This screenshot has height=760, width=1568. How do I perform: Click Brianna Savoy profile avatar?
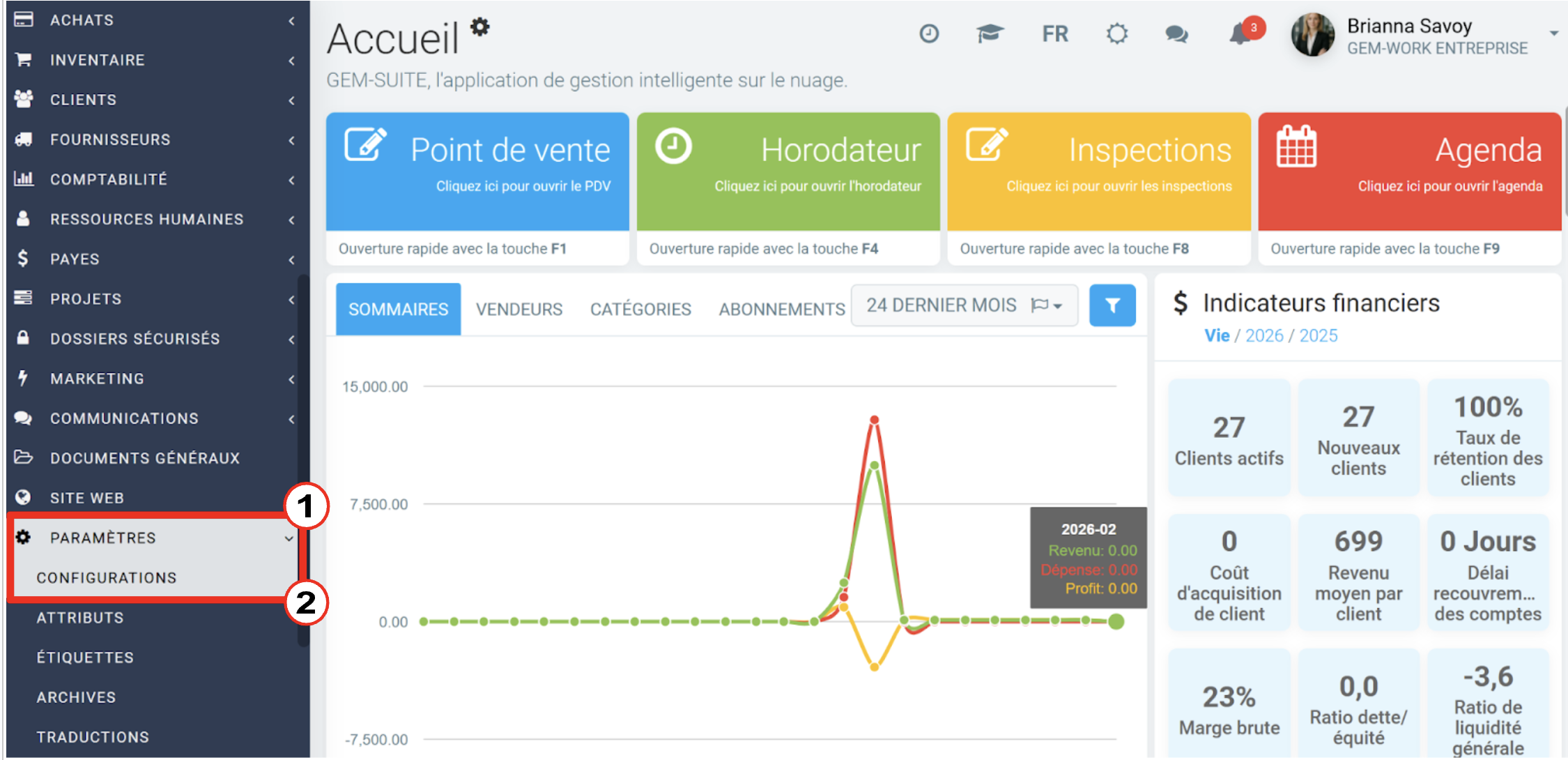point(1313,35)
